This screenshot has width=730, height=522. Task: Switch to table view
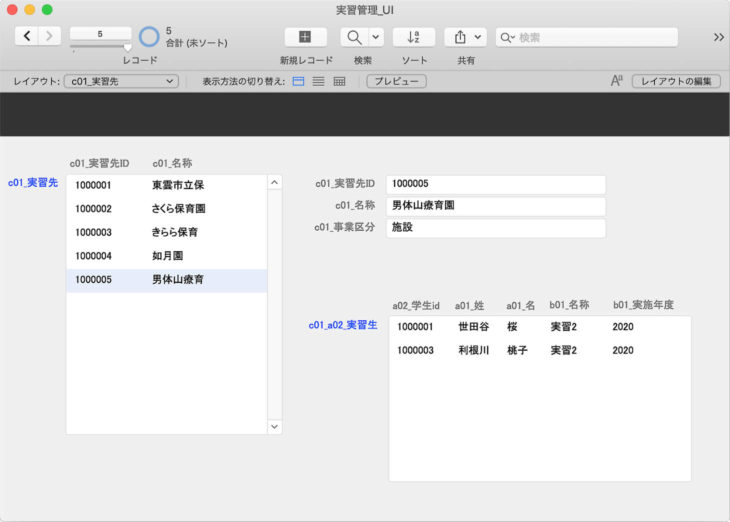339,81
